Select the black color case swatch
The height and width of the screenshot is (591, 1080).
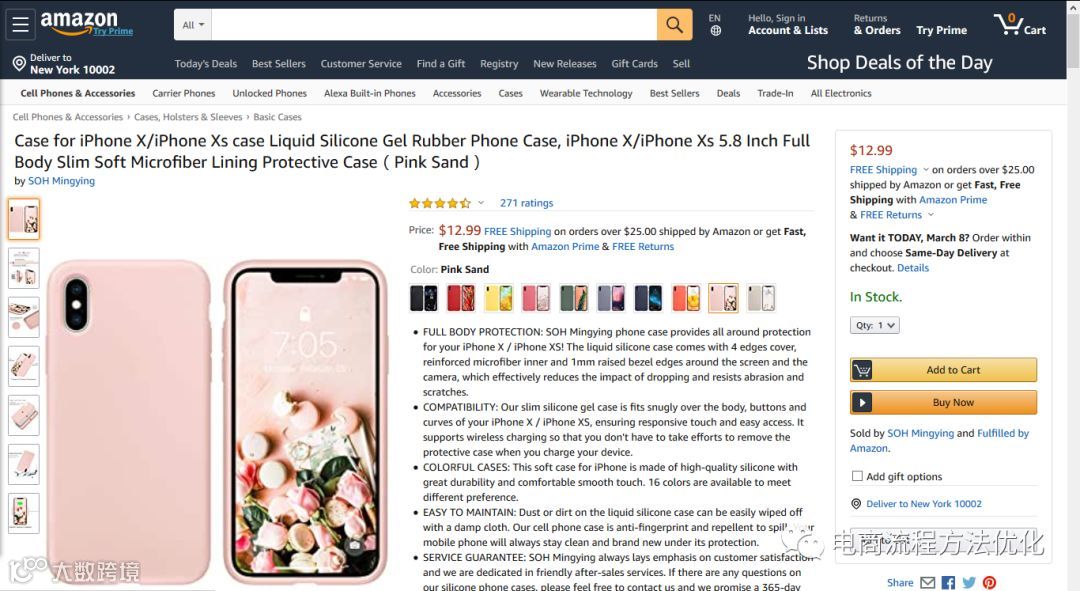click(424, 298)
